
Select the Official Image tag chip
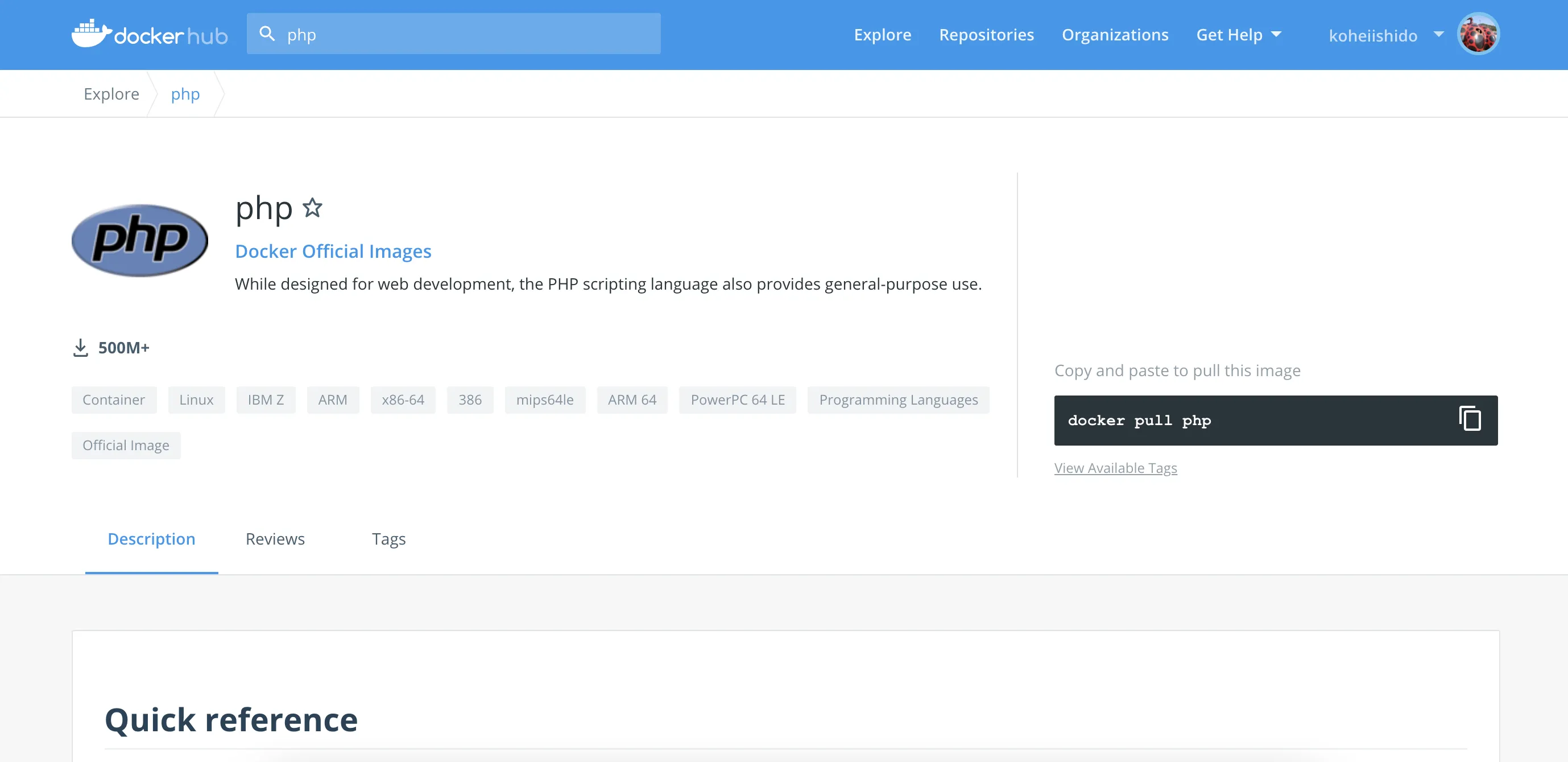126,445
